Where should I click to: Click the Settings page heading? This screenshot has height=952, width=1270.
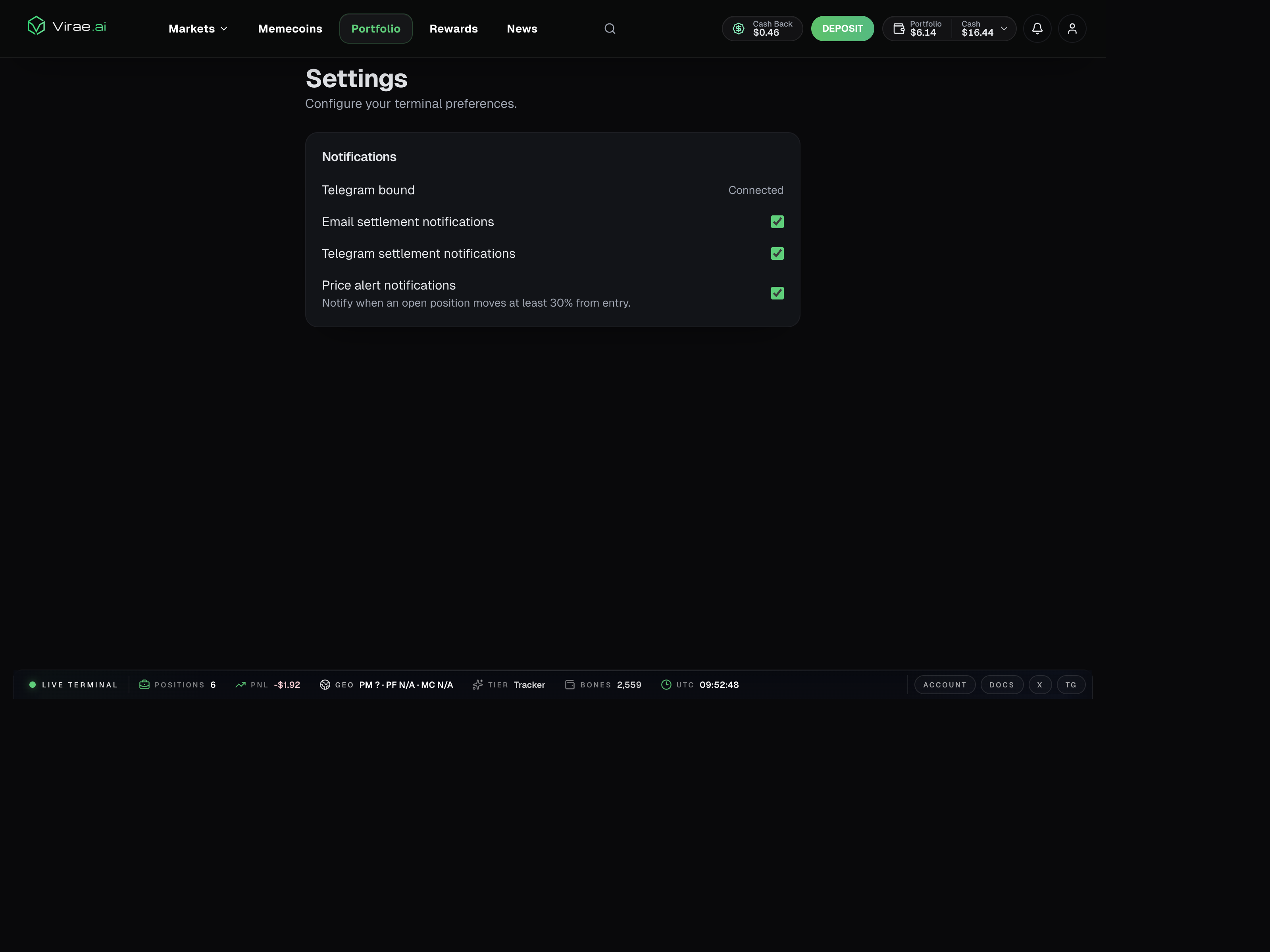(356, 79)
